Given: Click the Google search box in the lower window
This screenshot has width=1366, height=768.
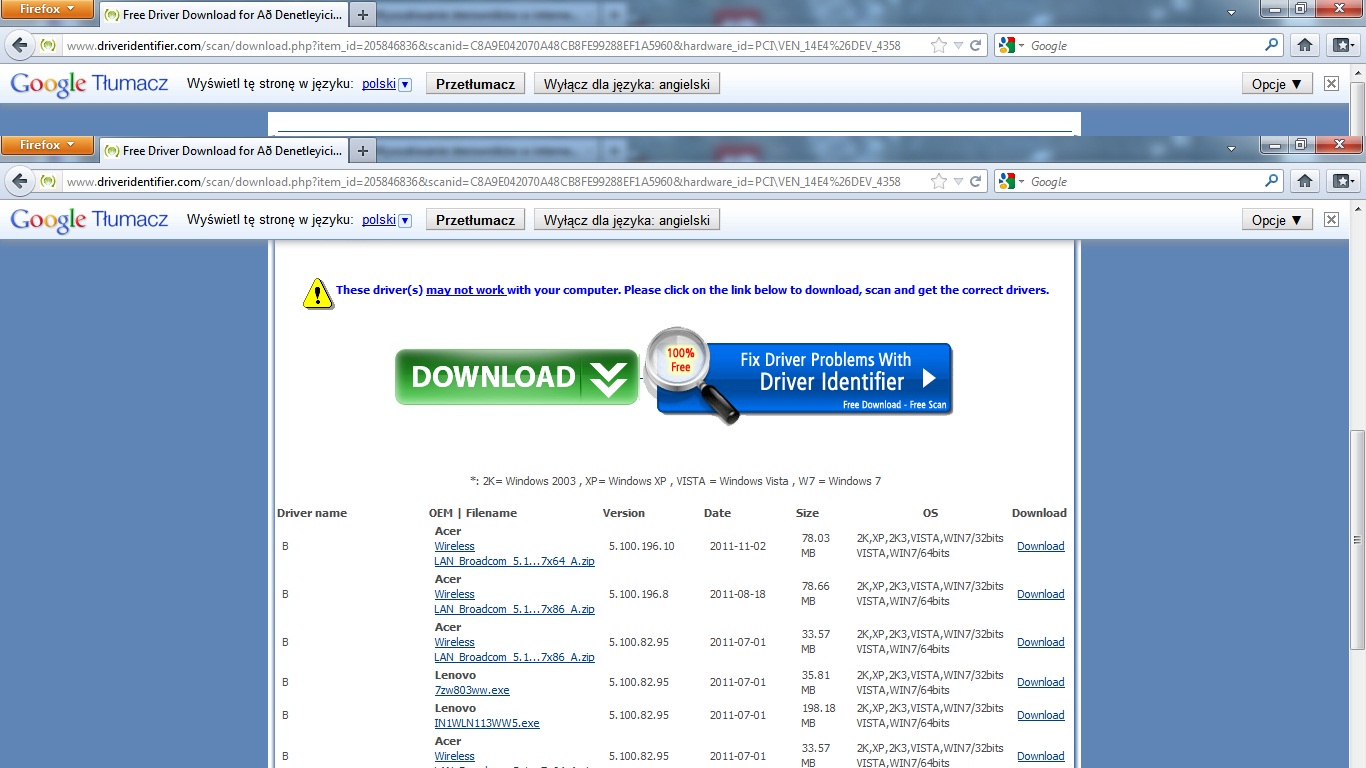Looking at the screenshot, I should pyautogui.click(x=1145, y=181).
